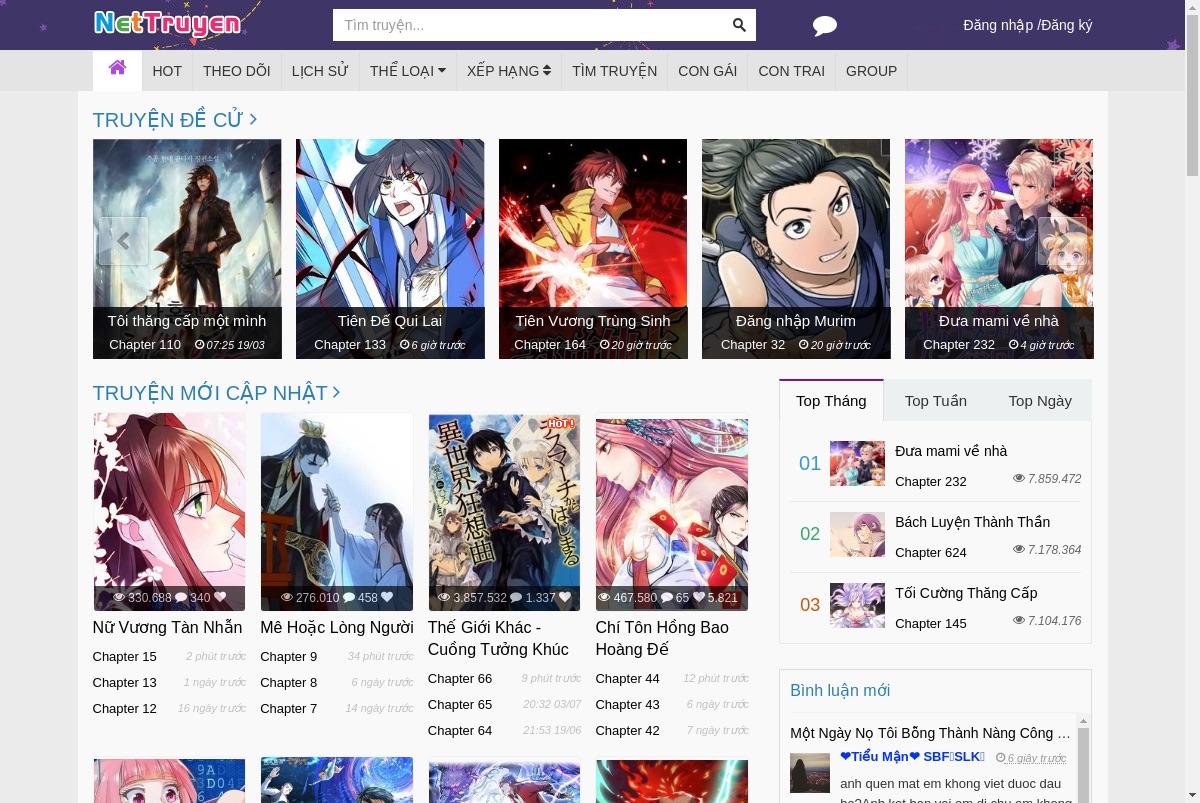Click next arrow on featured carousel
This screenshot has height=803, width=1200.
[x=1062, y=241]
